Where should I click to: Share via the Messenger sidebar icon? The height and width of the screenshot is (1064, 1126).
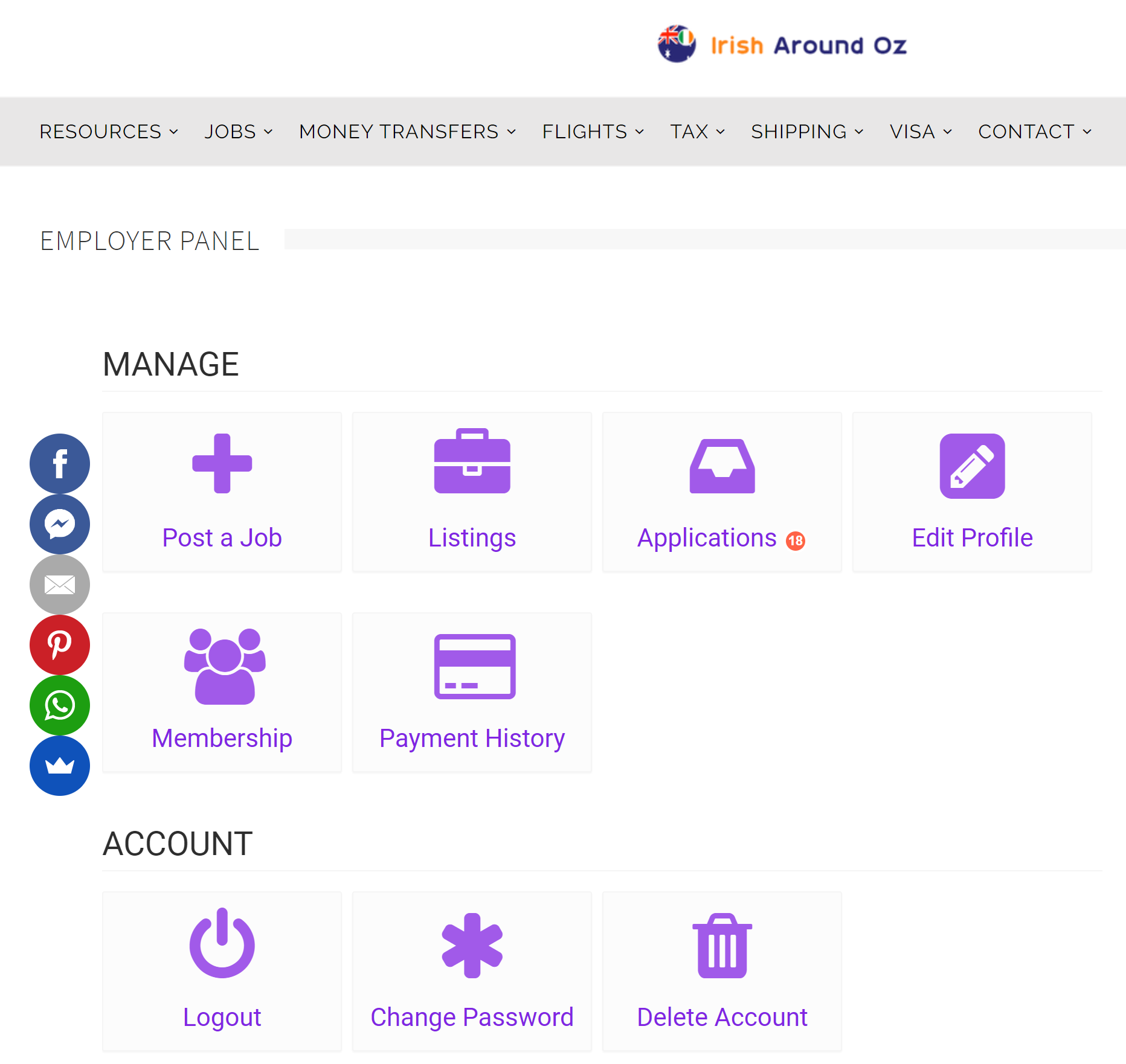click(x=60, y=524)
